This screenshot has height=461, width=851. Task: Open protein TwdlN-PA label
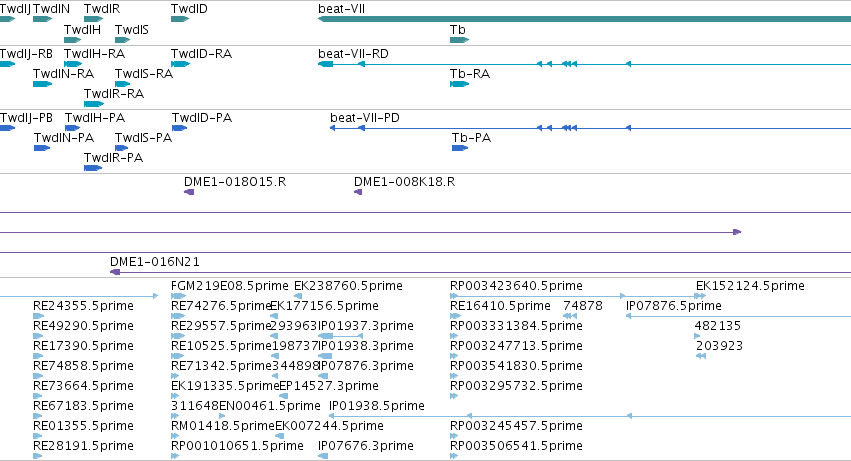pyautogui.click(x=64, y=138)
